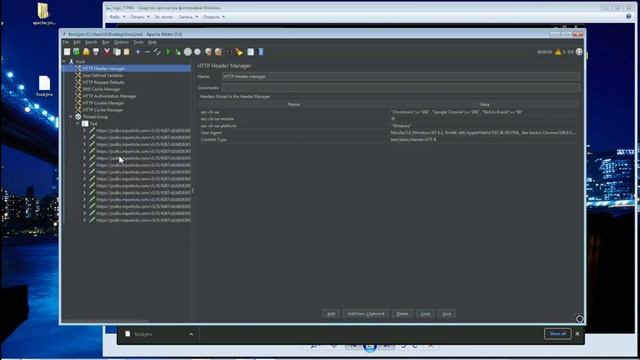The width and height of the screenshot is (640, 360).
Task: Open the Templates toolbar icon
Action: [76, 52]
